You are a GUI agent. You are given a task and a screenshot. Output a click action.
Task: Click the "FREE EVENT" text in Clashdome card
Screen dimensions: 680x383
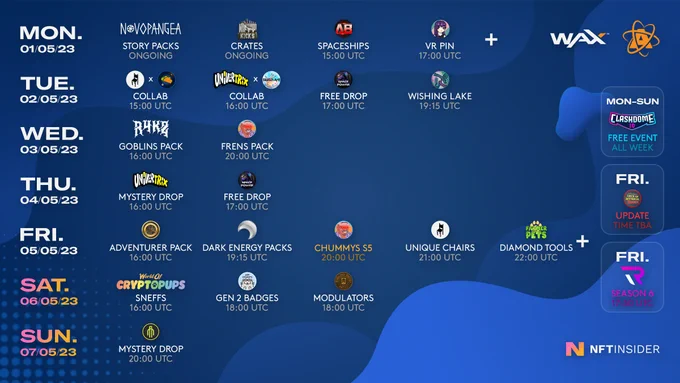click(x=632, y=138)
